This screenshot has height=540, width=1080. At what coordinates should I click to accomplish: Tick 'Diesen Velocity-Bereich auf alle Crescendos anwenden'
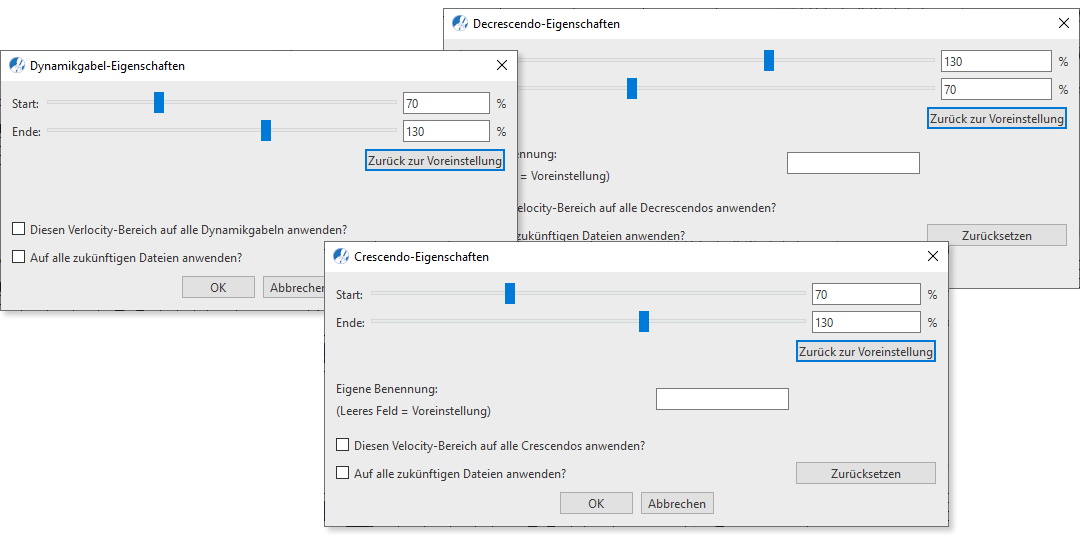click(x=343, y=445)
